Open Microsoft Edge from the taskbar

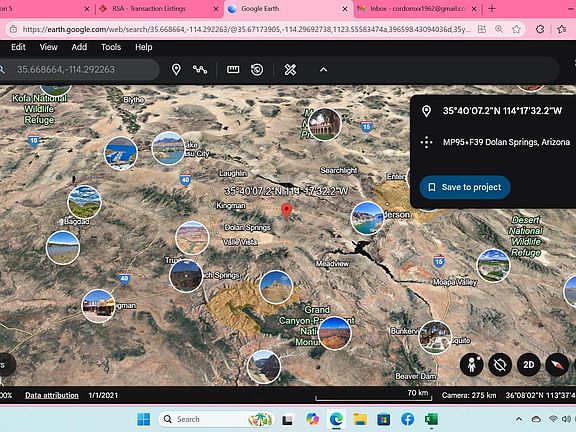336,419
